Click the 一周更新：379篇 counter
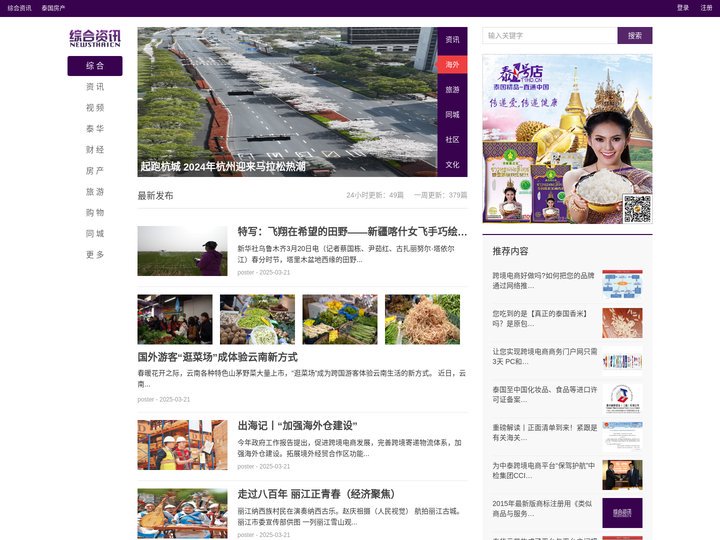 click(440, 195)
